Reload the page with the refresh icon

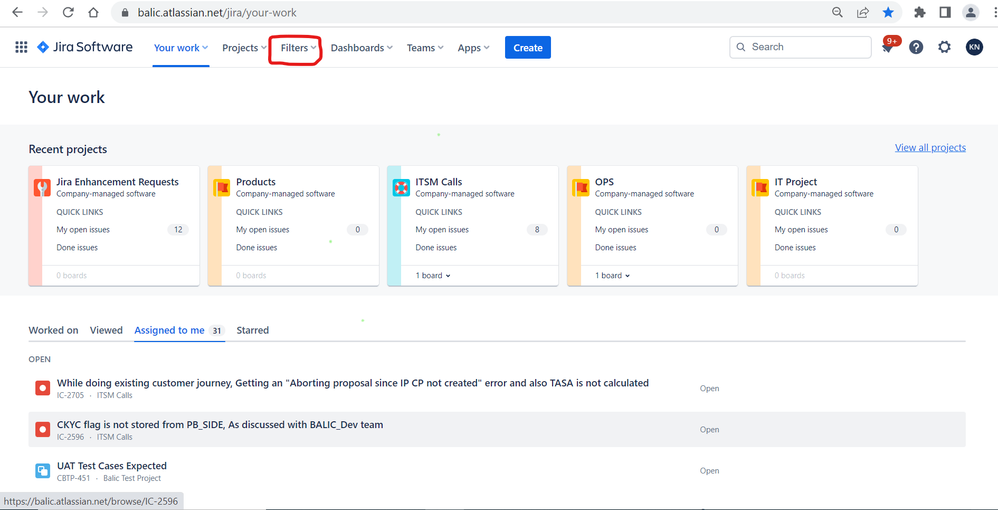(68, 12)
